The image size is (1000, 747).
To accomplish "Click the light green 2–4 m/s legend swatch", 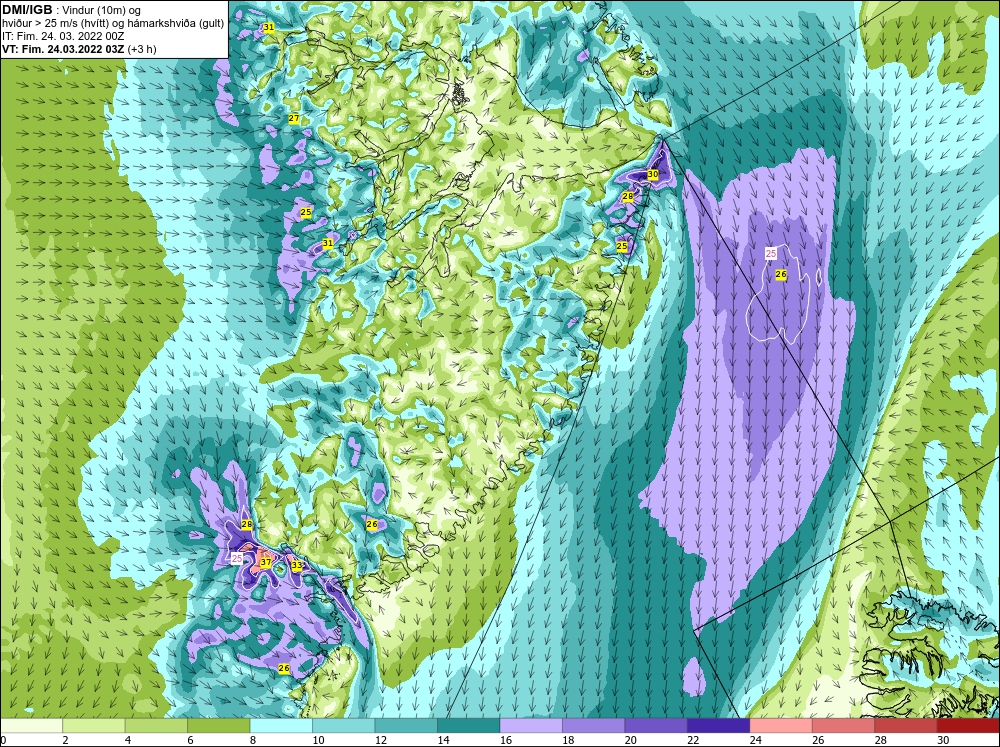I will click(94, 725).
